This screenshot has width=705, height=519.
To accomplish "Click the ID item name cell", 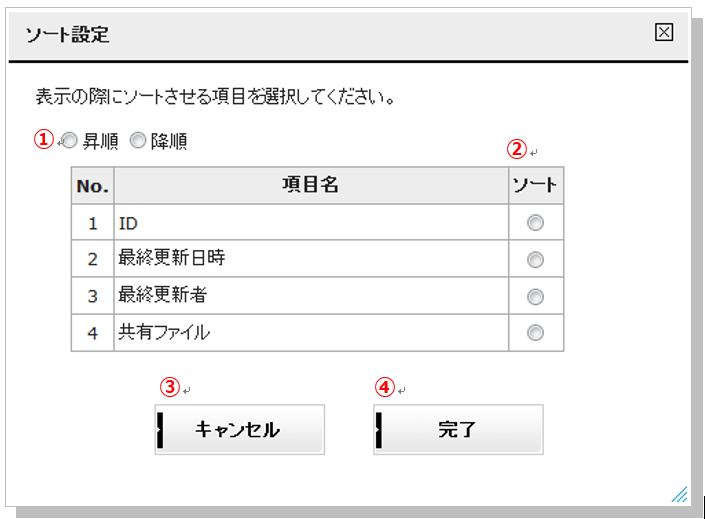I will (x=311, y=223).
